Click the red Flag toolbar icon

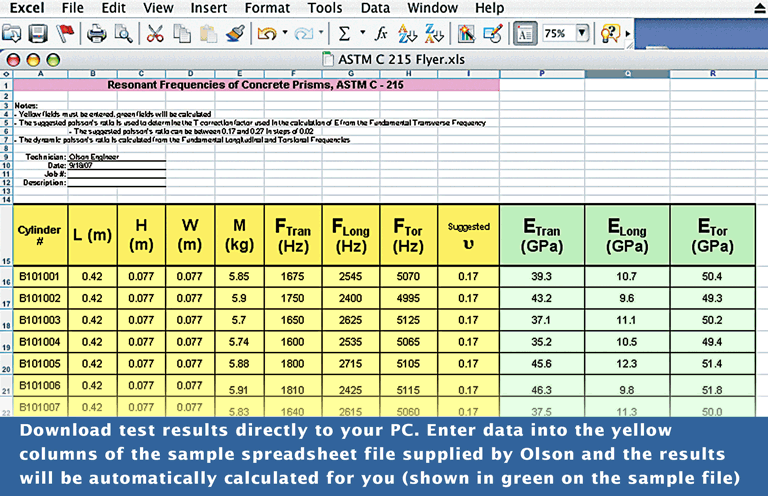pyautogui.click(x=65, y=34)
